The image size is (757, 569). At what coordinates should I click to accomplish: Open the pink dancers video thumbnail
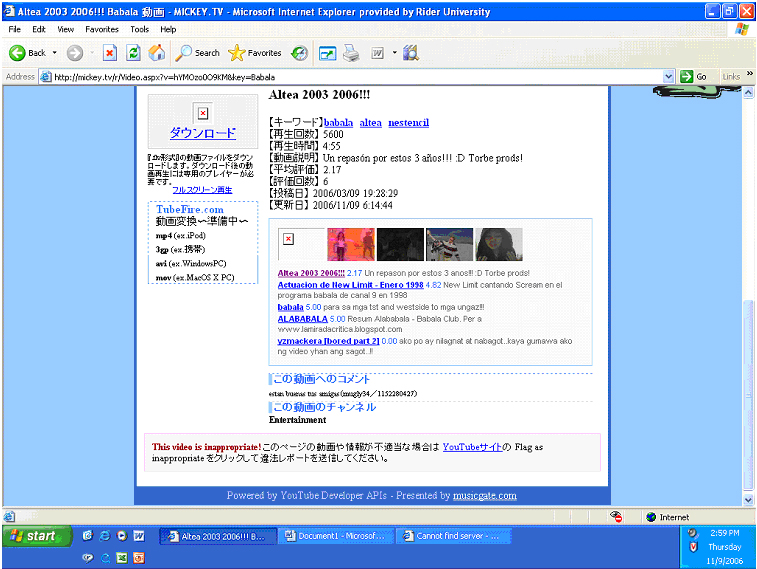(351, 244)
